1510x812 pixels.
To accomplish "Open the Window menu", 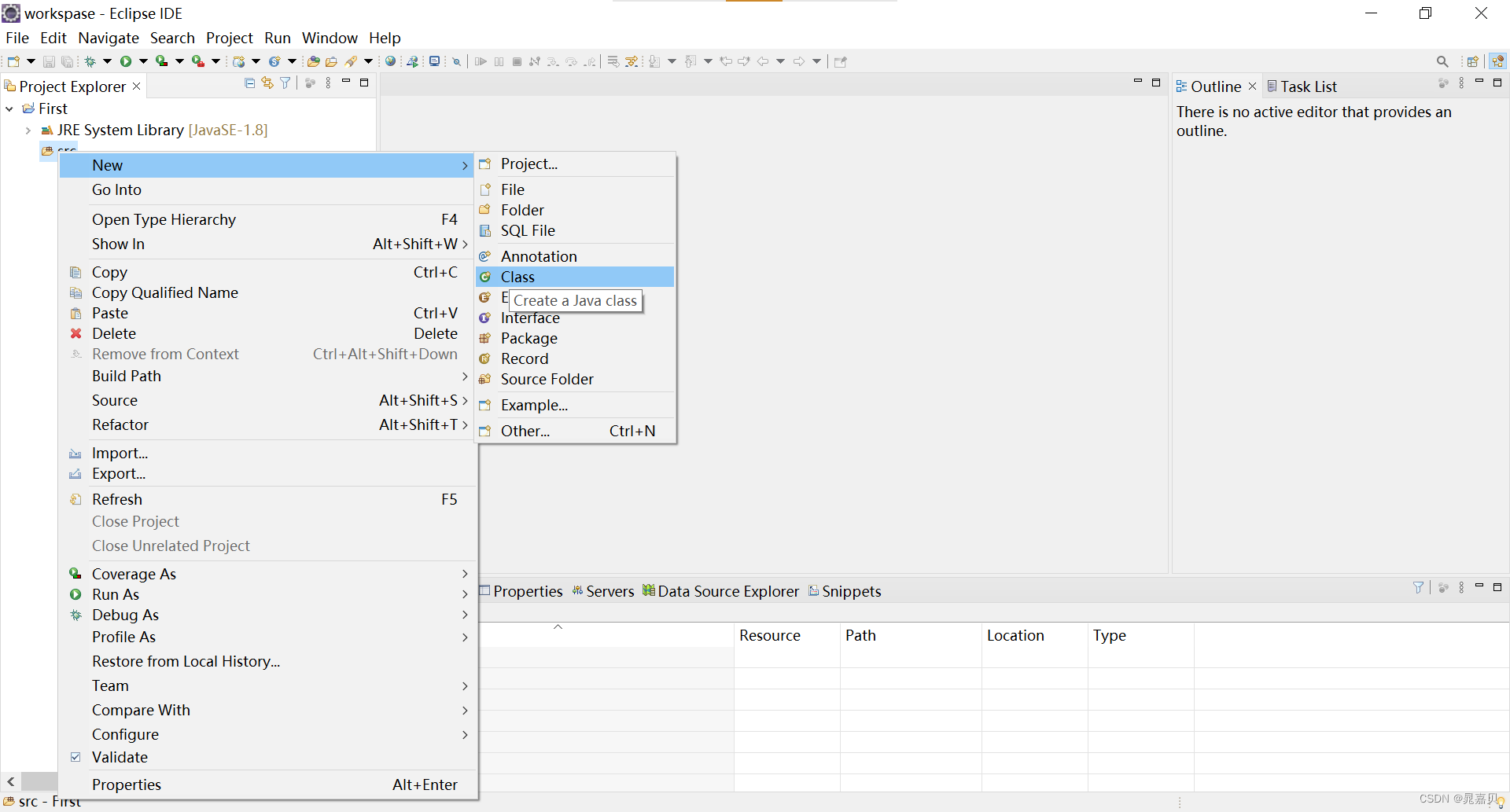I will pos(330,38).
